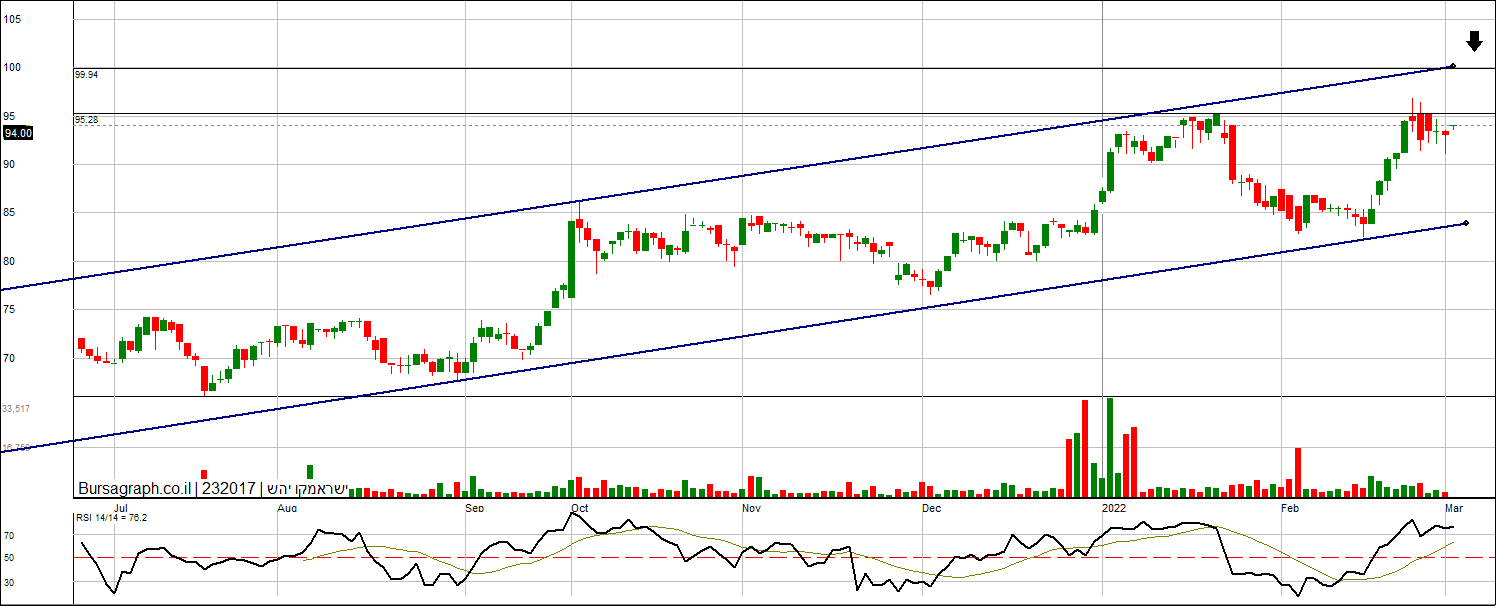
Task: Click the RSI 14/14 = 76.2 indicator label
Action: 111,517
